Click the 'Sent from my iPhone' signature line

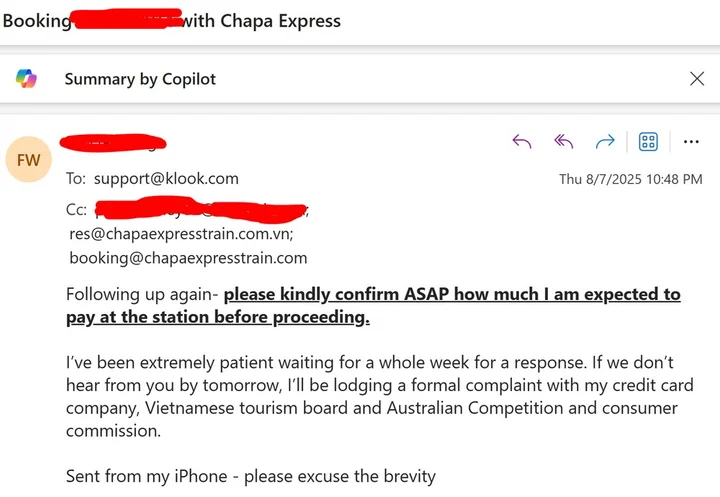tap(250, 476)
